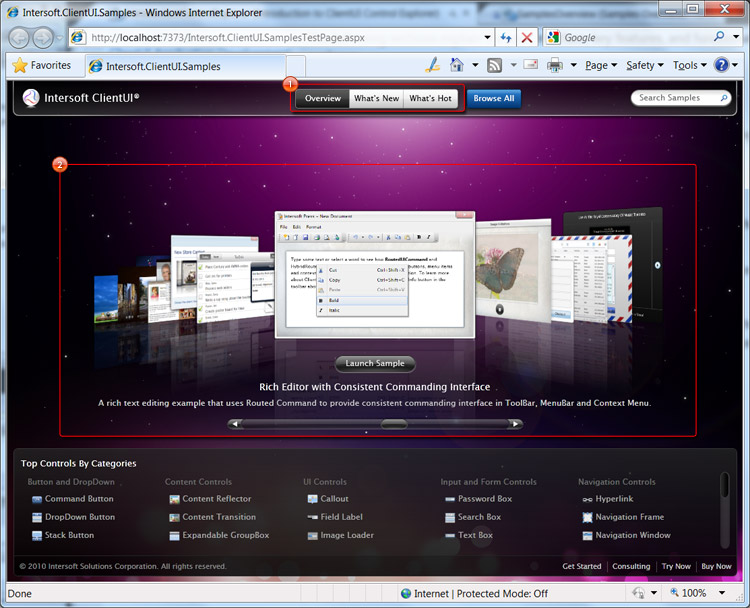
Task: Open the Page menu
Action: point(601,65)
